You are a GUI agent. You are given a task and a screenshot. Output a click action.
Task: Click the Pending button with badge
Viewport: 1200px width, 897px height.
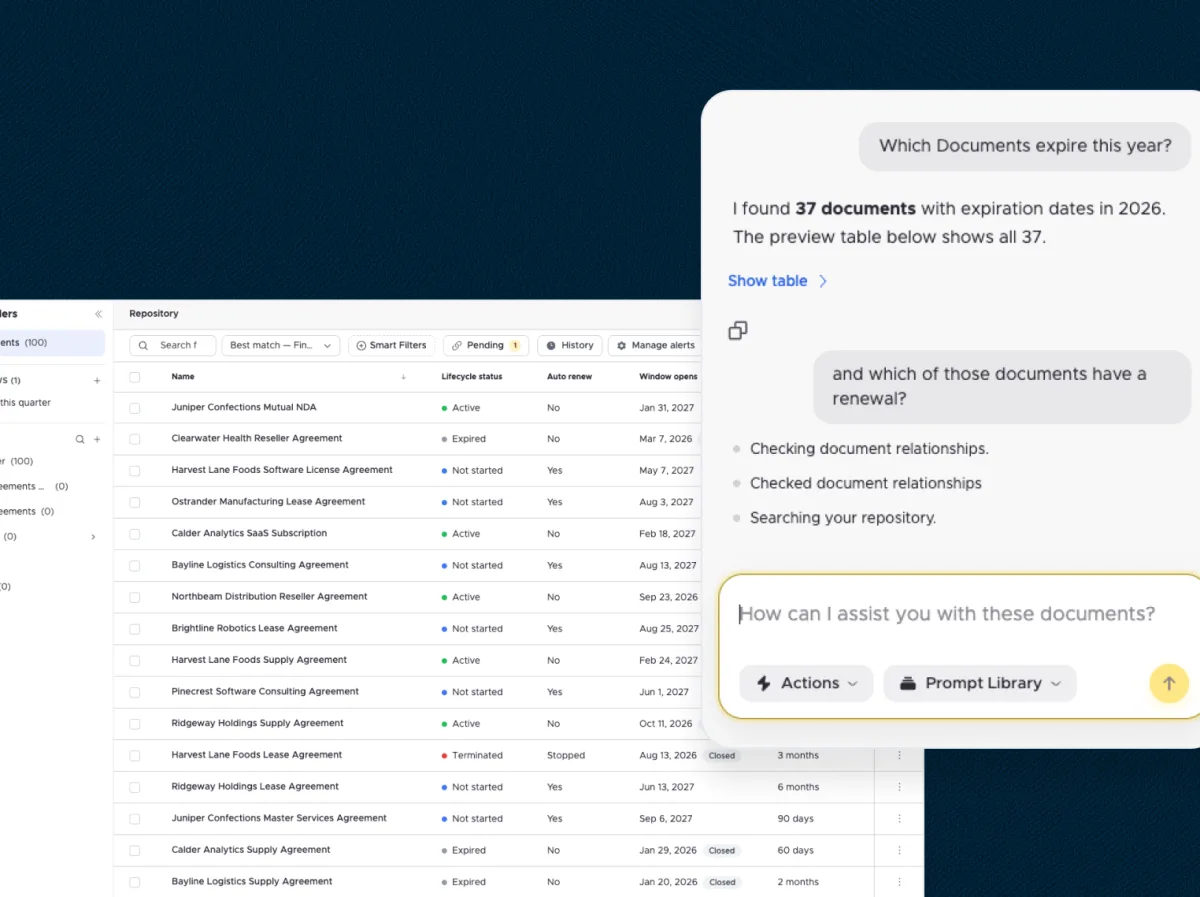tap(486, 345)
